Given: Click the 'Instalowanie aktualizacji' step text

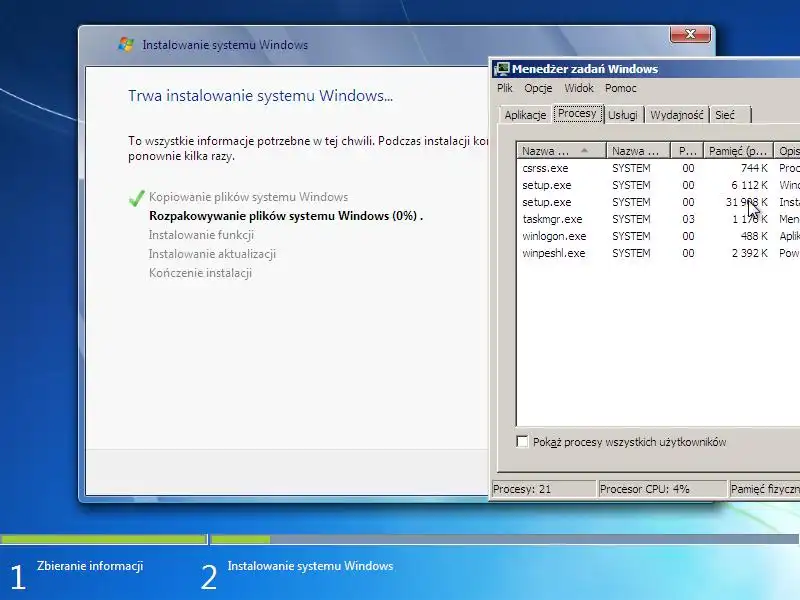Looking at the screenshot, I should [x=212, y=254].
